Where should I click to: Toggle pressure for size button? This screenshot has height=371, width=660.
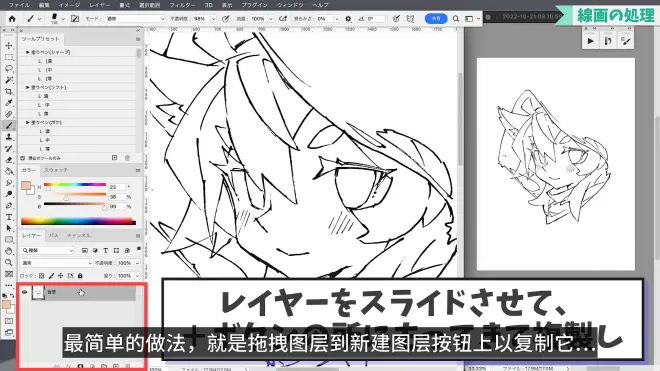click(396, 19)
